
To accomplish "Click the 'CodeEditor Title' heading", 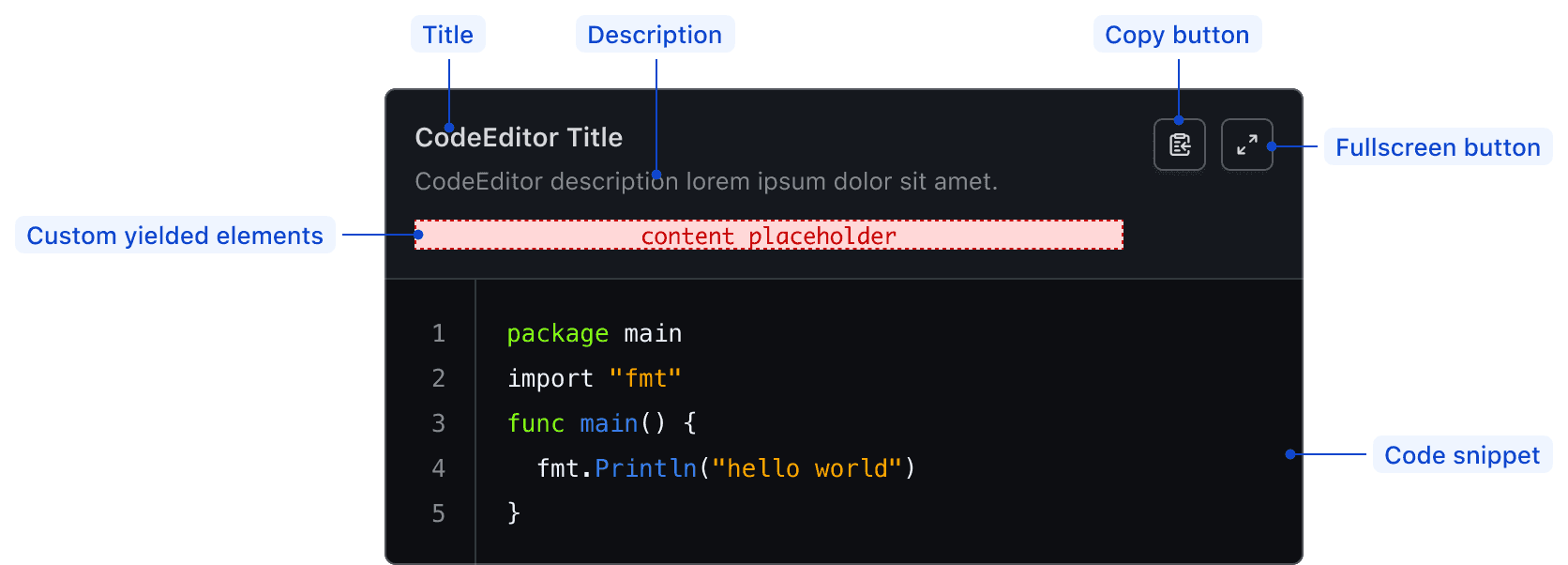I will [x=519, y=138].
